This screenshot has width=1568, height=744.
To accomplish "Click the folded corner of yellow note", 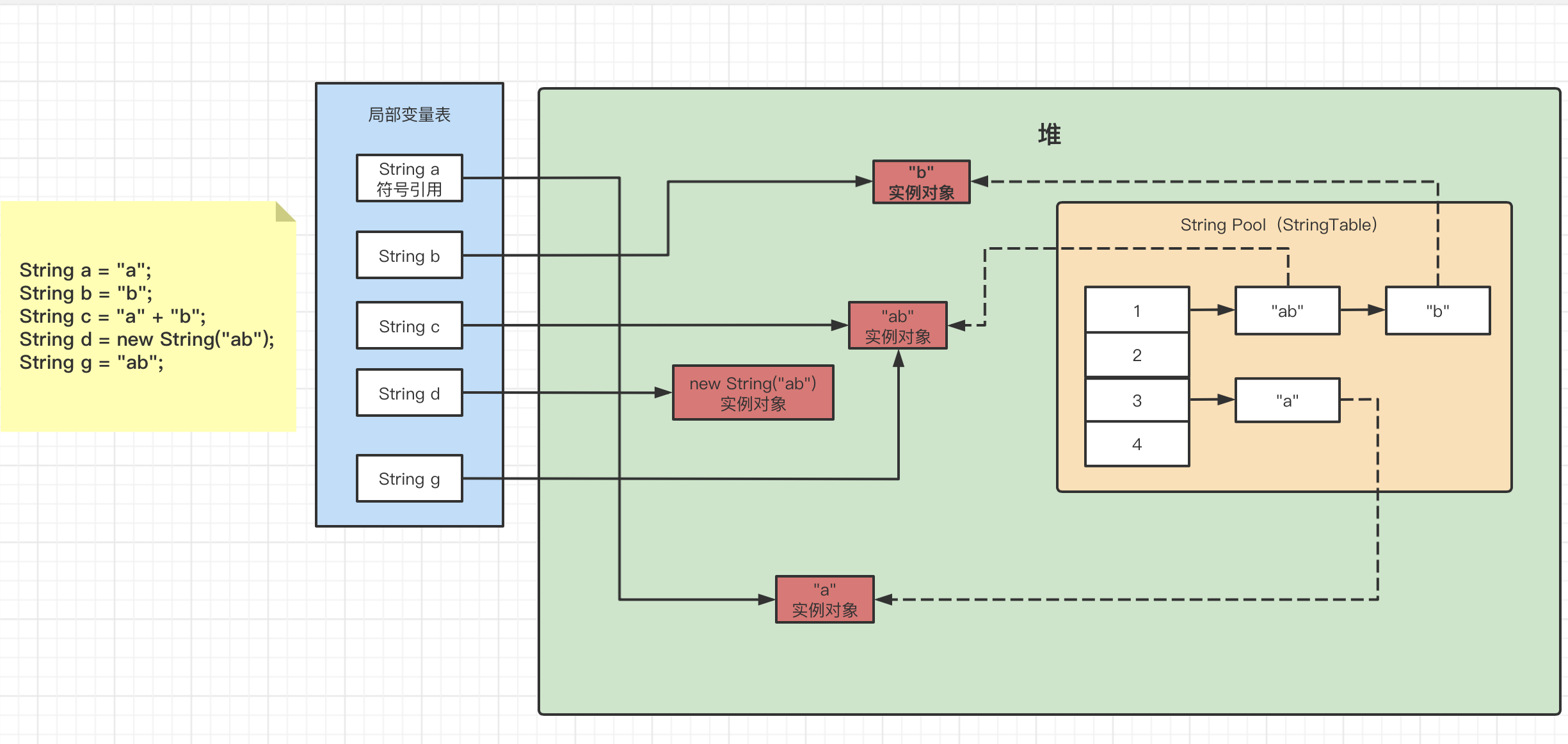I will 285,211.
